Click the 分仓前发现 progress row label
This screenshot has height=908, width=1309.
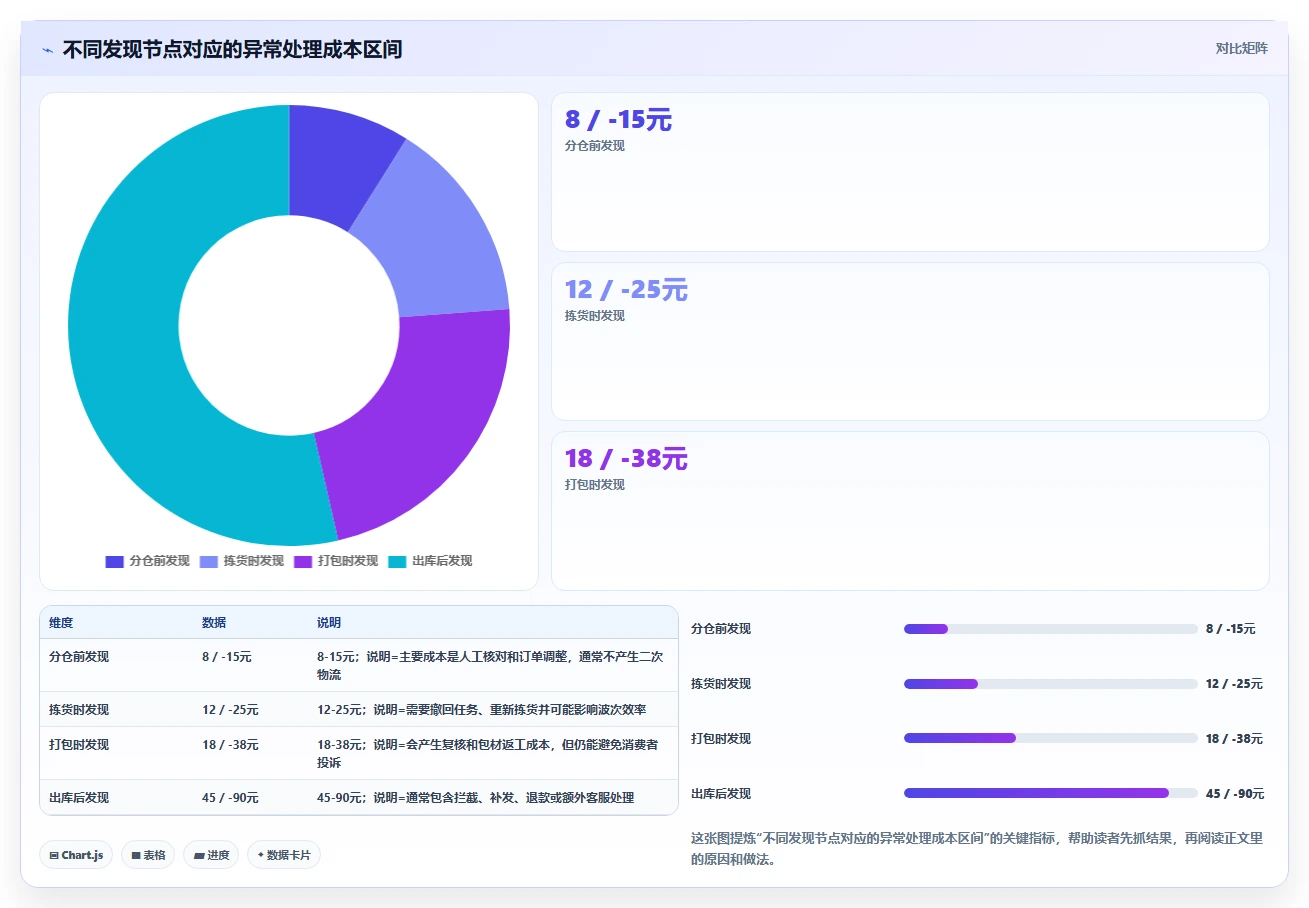[x=721, y=629]
